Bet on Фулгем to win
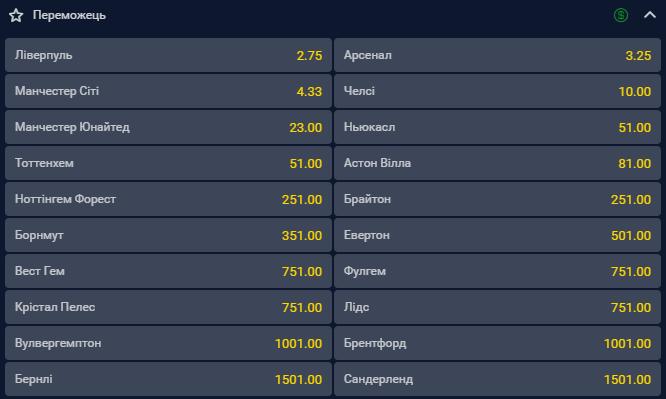The height and width of the screenshot is (399, 666). coord(497,271)
